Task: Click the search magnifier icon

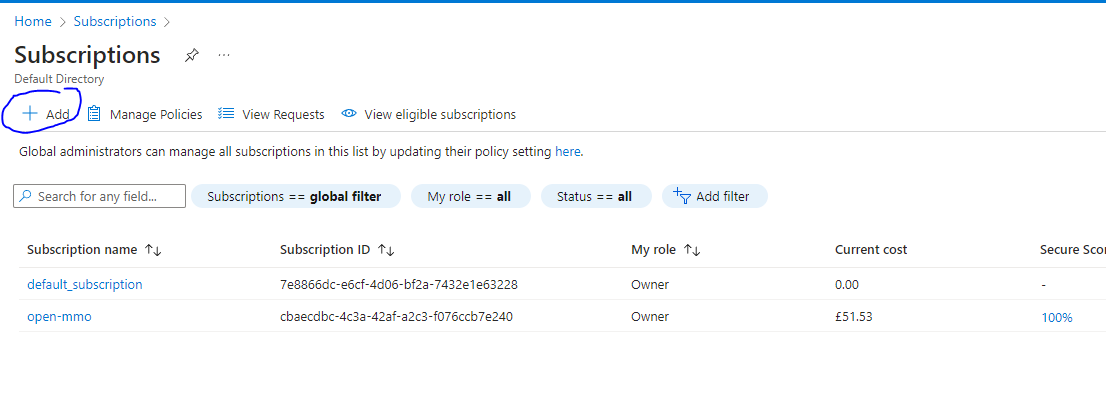Action: click(x=25, y=196)
